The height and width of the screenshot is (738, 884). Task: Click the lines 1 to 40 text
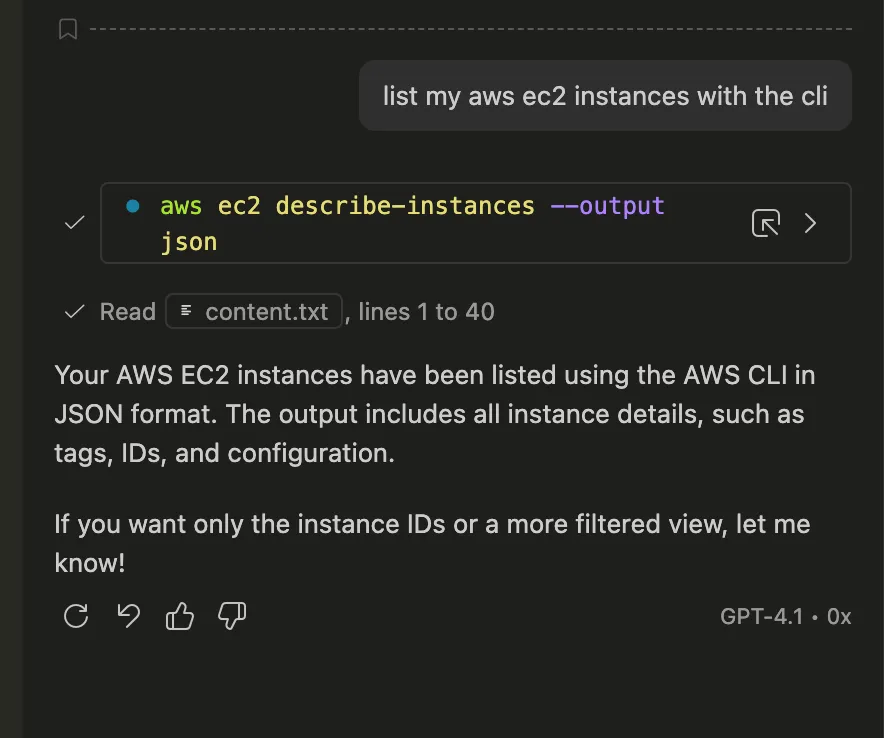pyautogui.click(x=425, y=311)
